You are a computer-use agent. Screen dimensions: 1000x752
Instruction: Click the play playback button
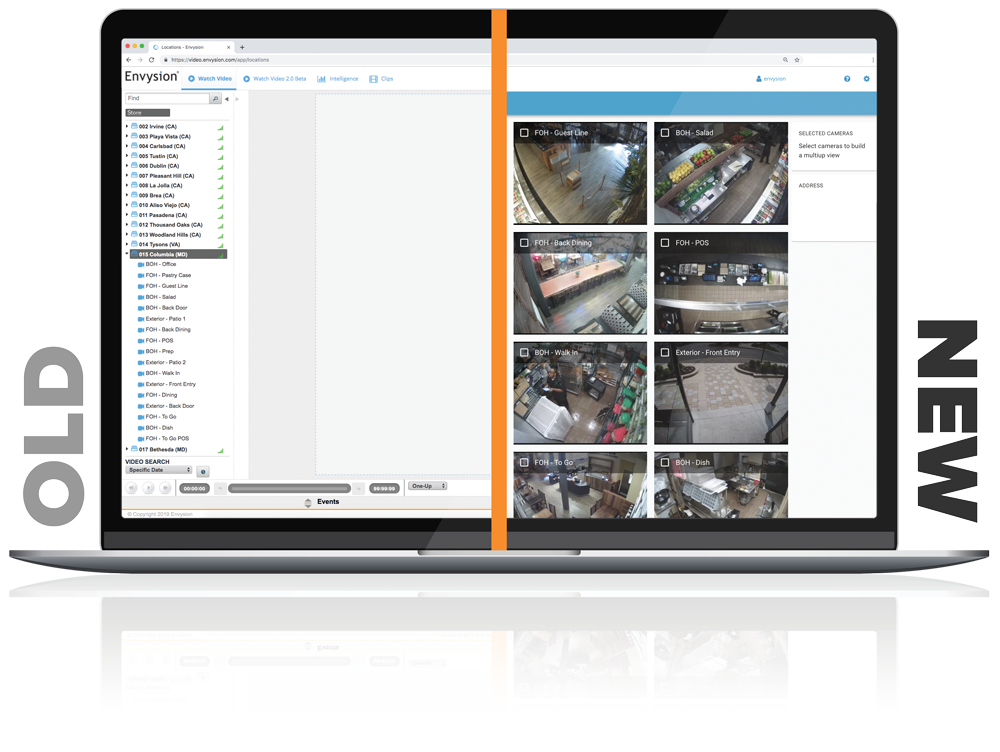click(x=149, y=488)
